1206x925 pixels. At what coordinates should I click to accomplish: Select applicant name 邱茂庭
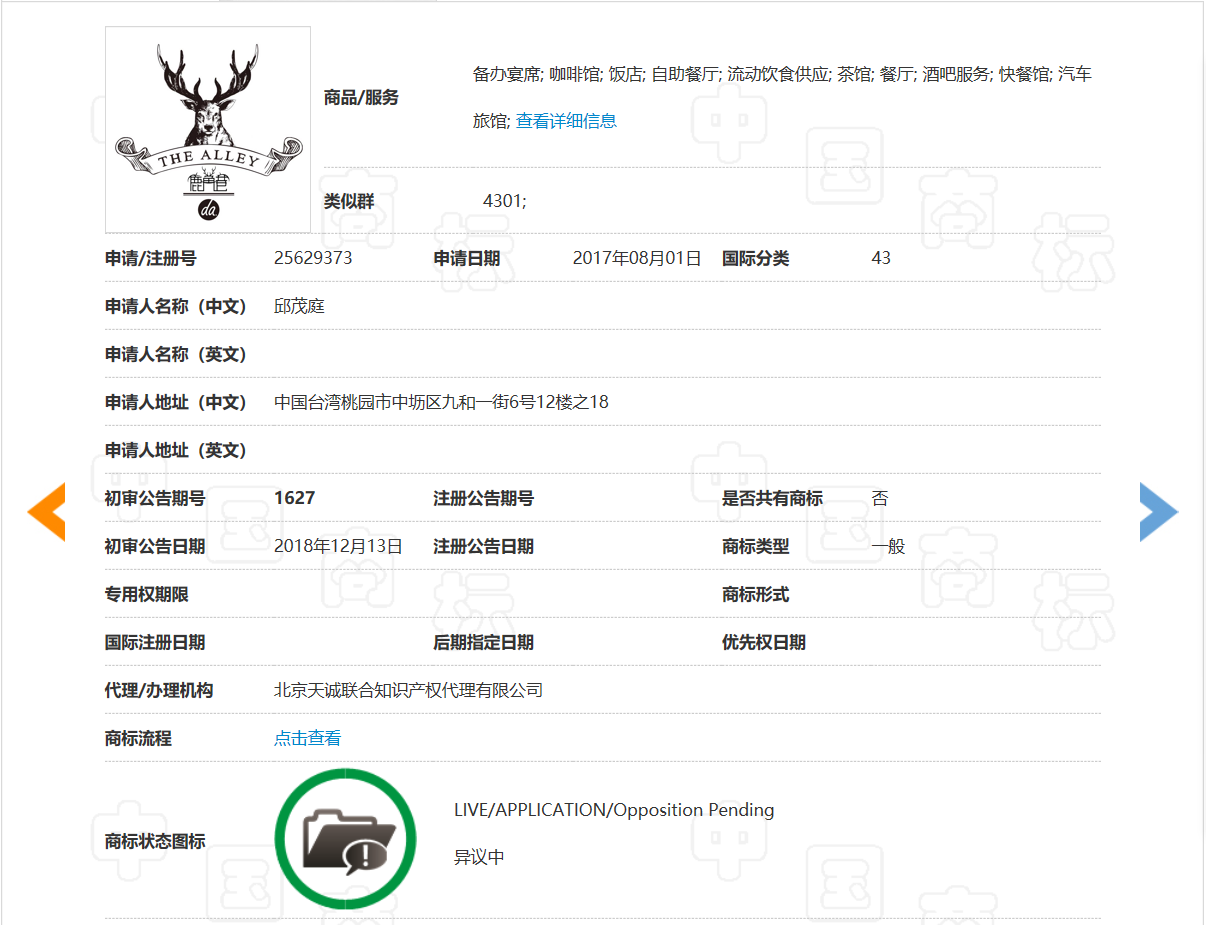point(299,306)
